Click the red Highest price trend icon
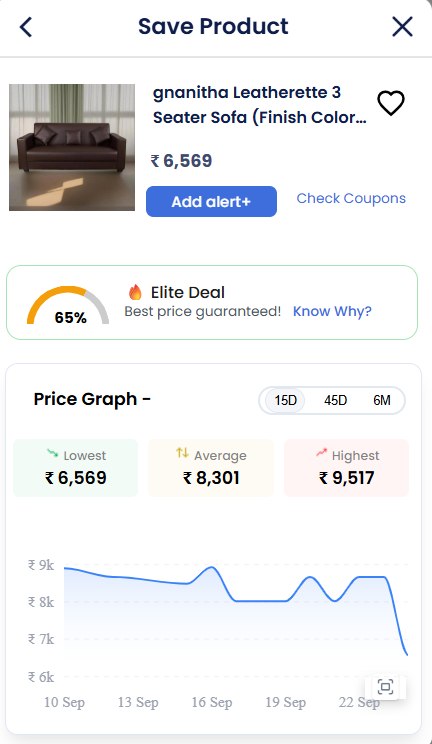This screenshot has height=744, width=432. (x=321, y=454)
